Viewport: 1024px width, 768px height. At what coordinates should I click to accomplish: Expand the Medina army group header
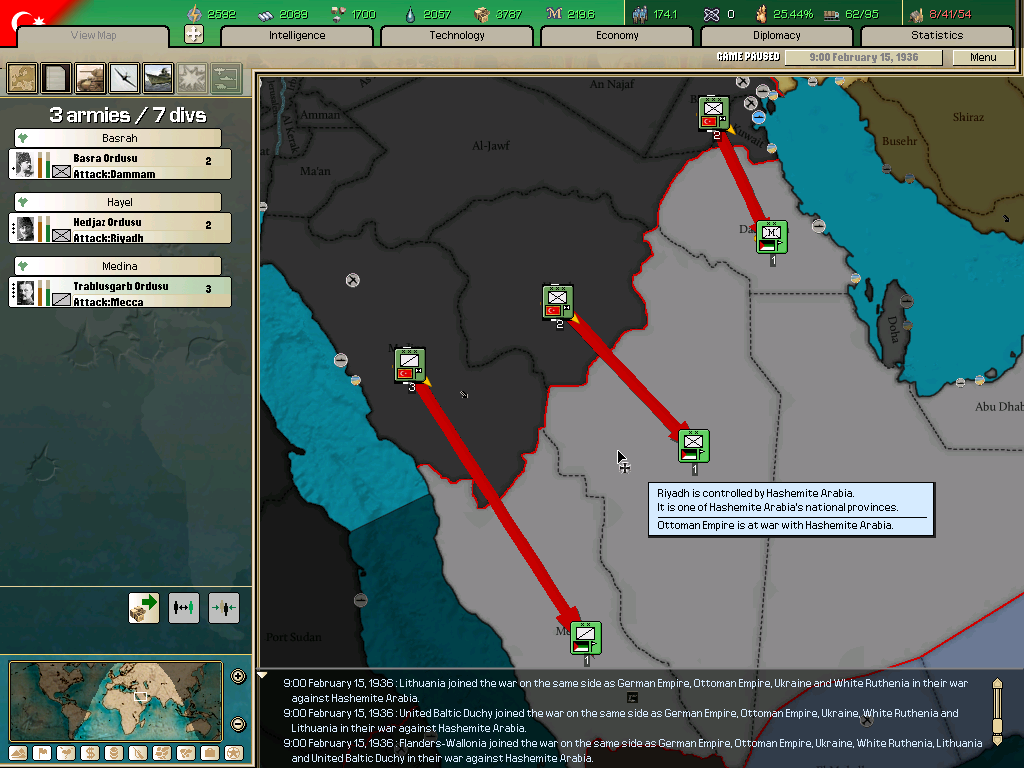pos(119,265)
